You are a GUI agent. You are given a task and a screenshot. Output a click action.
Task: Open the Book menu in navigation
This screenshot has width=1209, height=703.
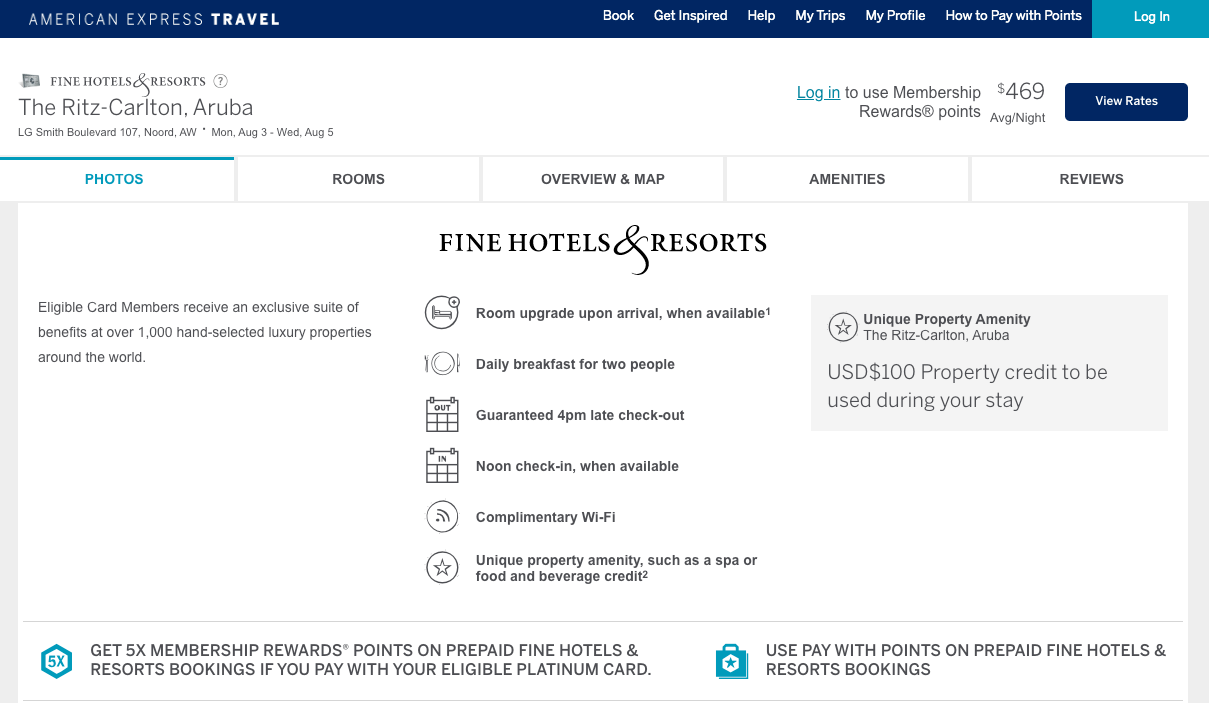pos(618,15)
